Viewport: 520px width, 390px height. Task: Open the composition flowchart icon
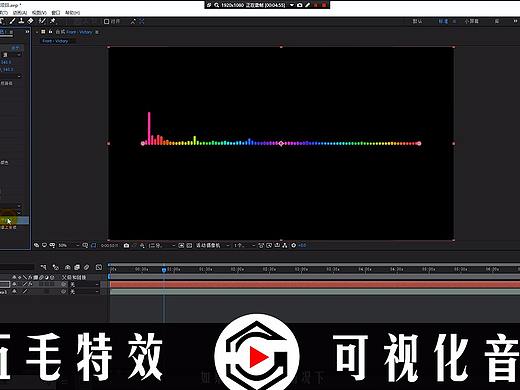(x=285, y=245)
